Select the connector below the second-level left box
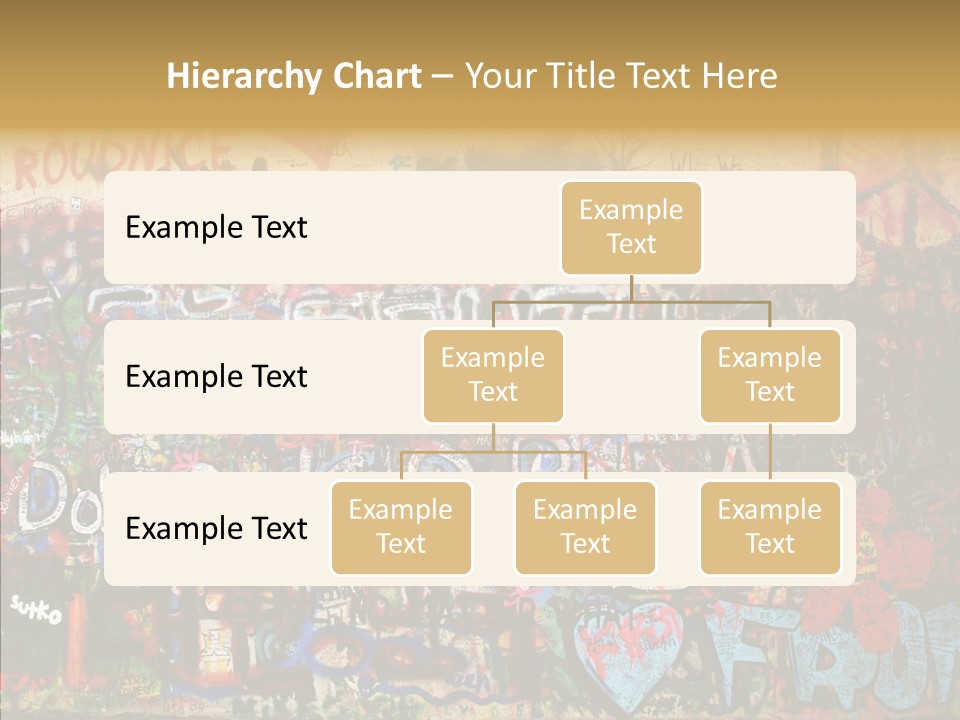 (x=493, y=438)
